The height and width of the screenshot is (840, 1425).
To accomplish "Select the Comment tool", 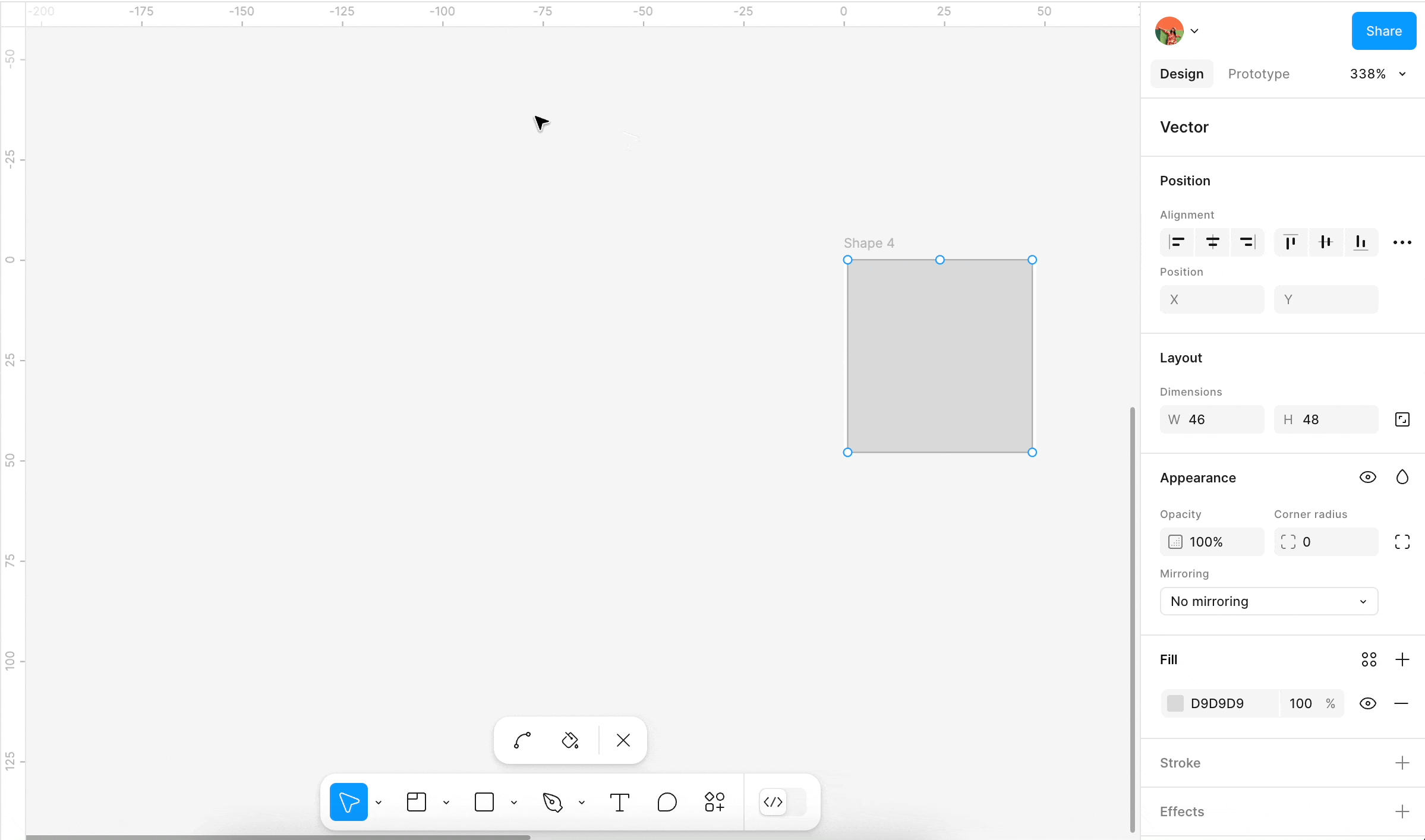I will (667, 802).
